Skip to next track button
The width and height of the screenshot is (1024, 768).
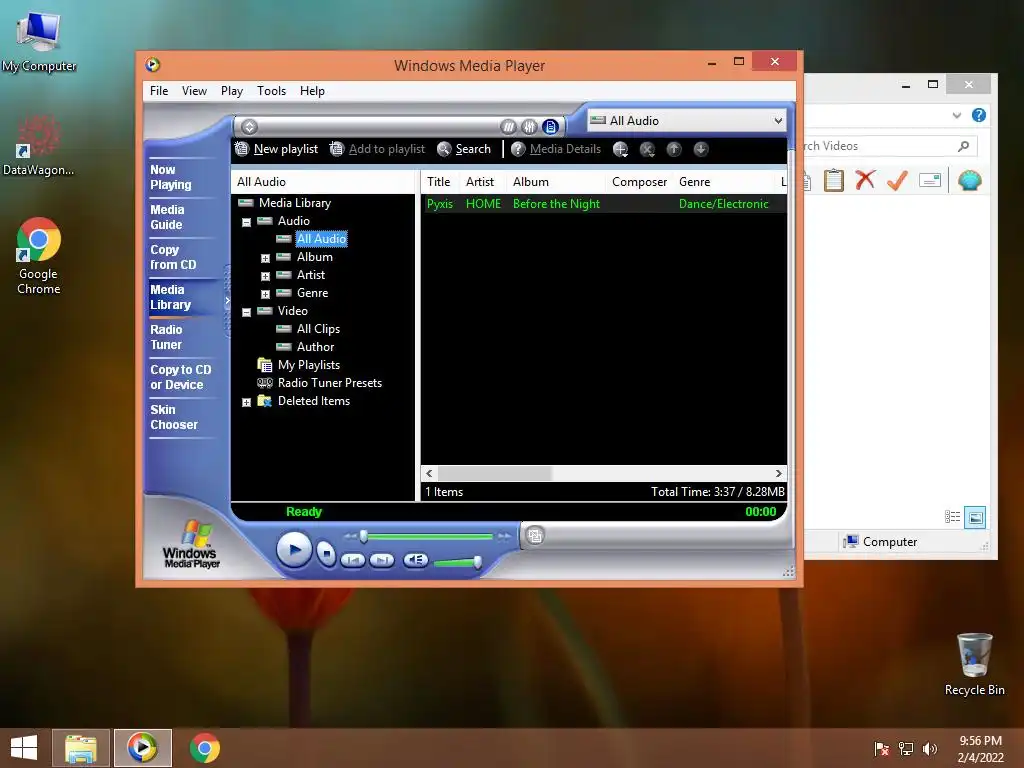pos(382,560)
